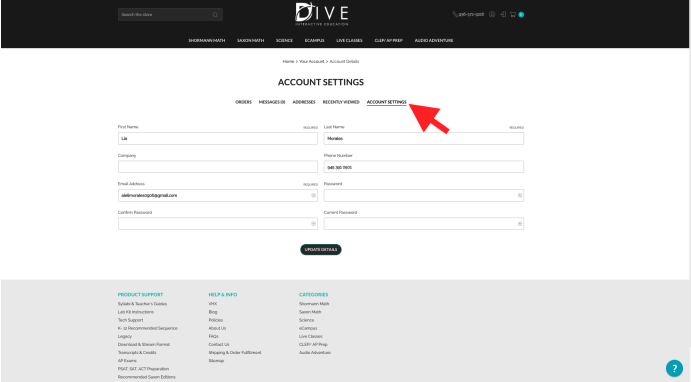Viewport: 691px width, 382px height.
Task: Switch to the Recently Viewed tab
Action: pos(341,102)
